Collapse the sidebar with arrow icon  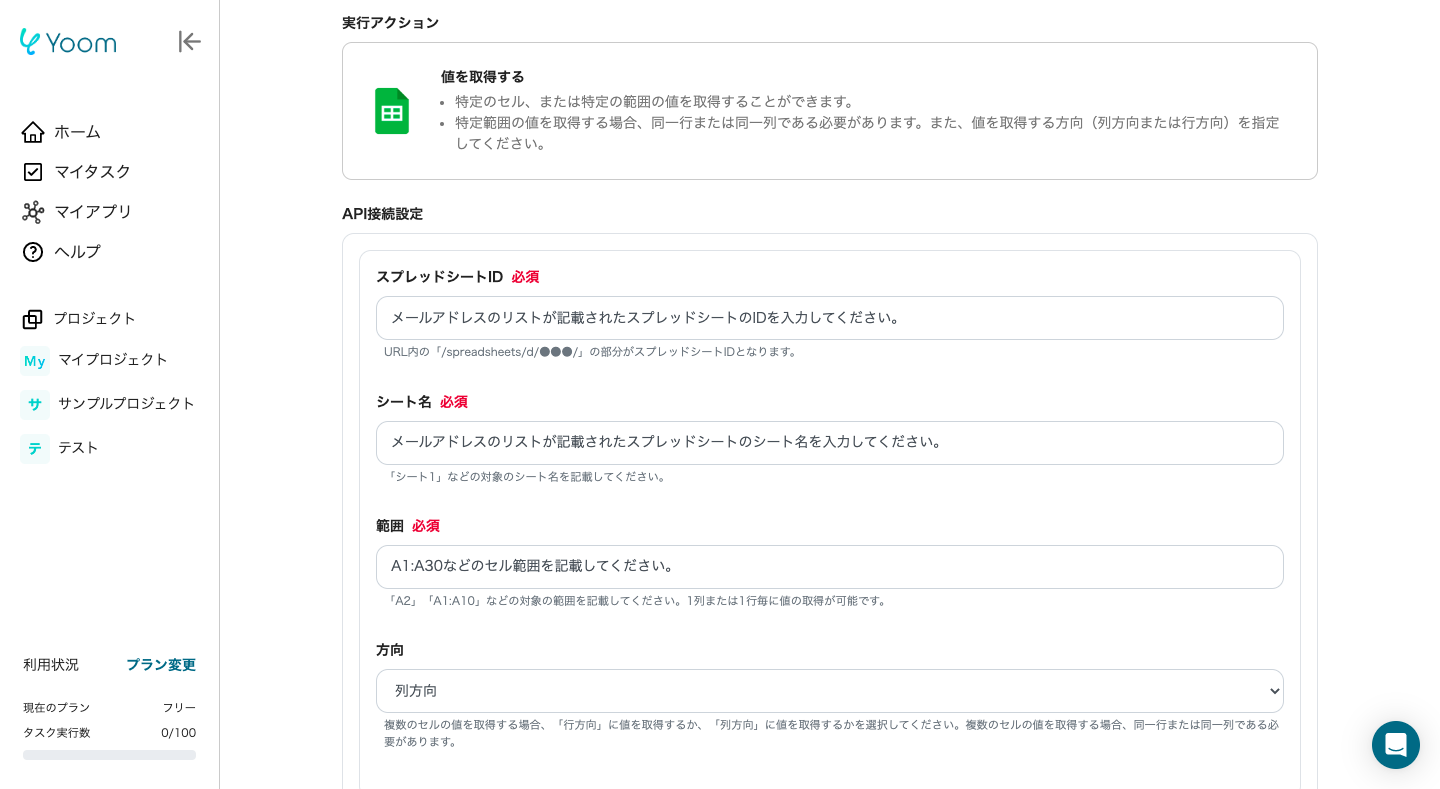coord(189,41)
